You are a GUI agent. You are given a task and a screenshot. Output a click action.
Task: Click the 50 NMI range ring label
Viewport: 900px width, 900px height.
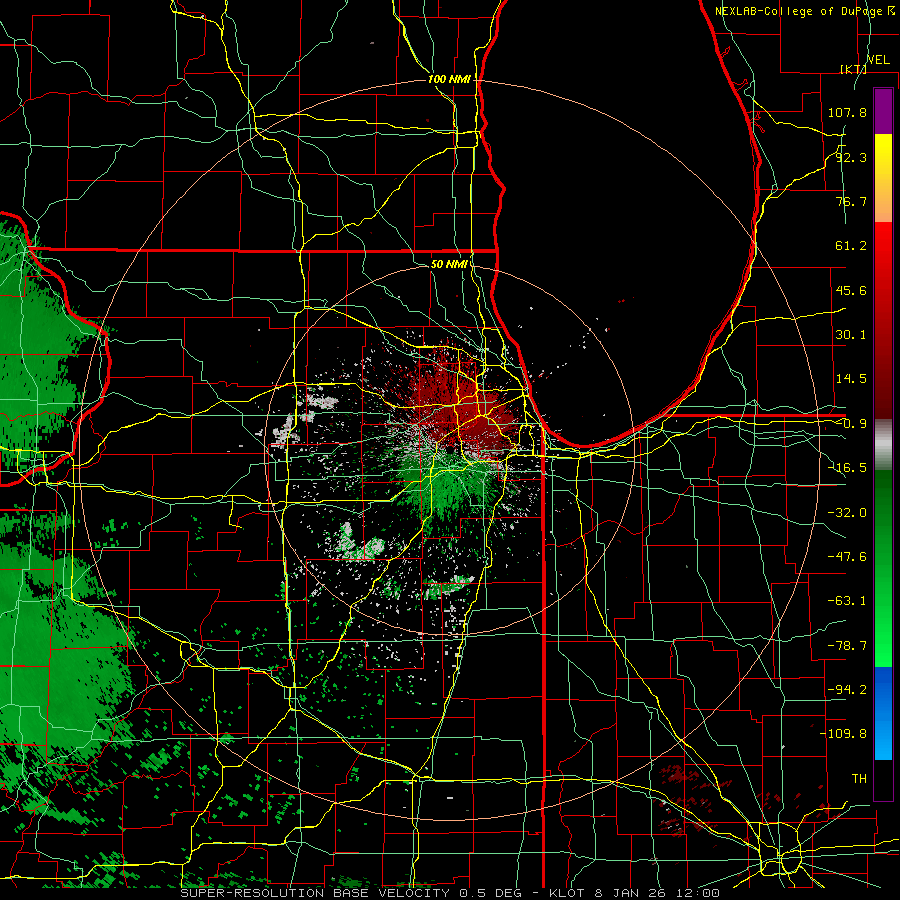click(x=449, y=264)
